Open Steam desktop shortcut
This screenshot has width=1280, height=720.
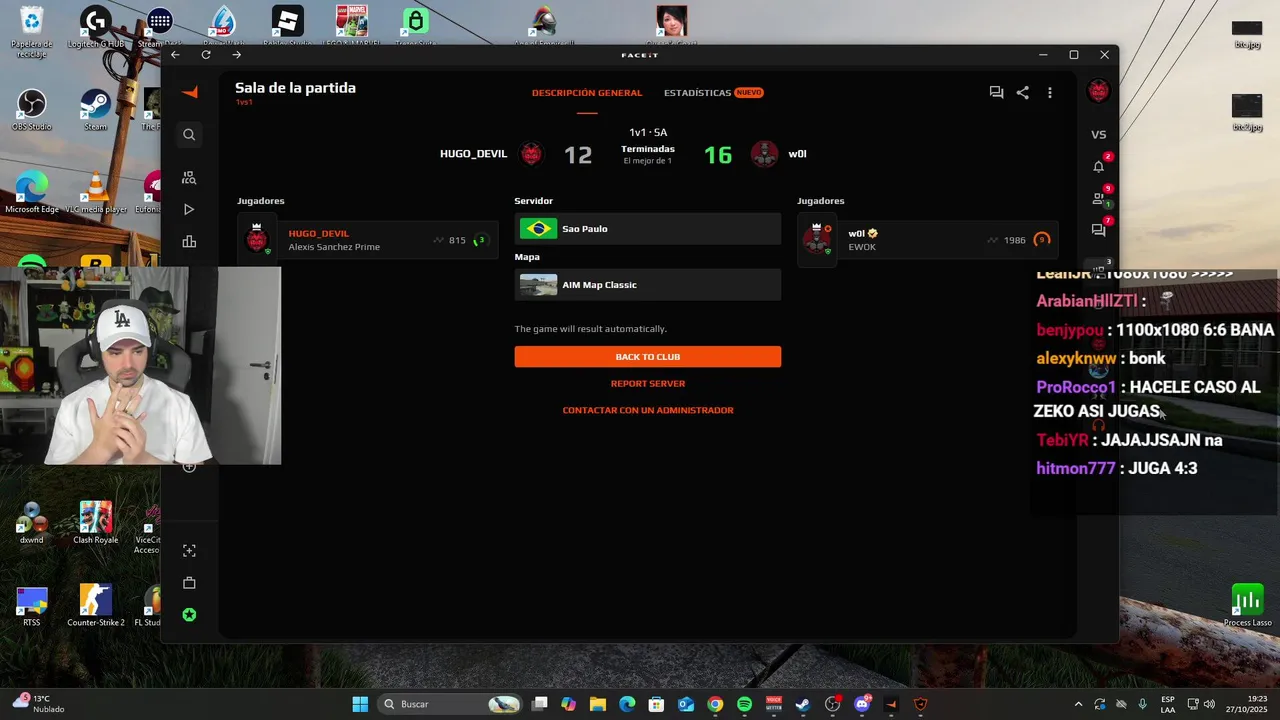pyautogui.click(x=95, y=110)
